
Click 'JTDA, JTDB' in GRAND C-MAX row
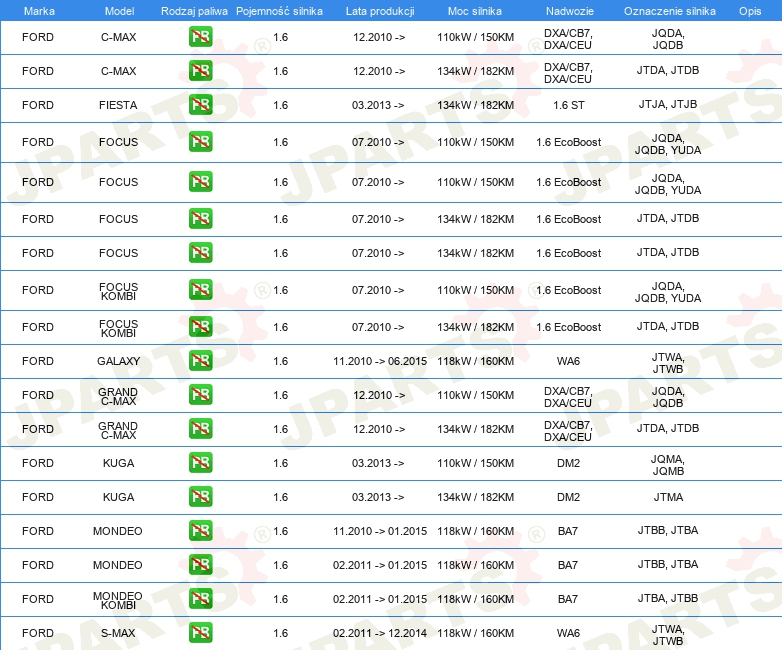[668, 428]
